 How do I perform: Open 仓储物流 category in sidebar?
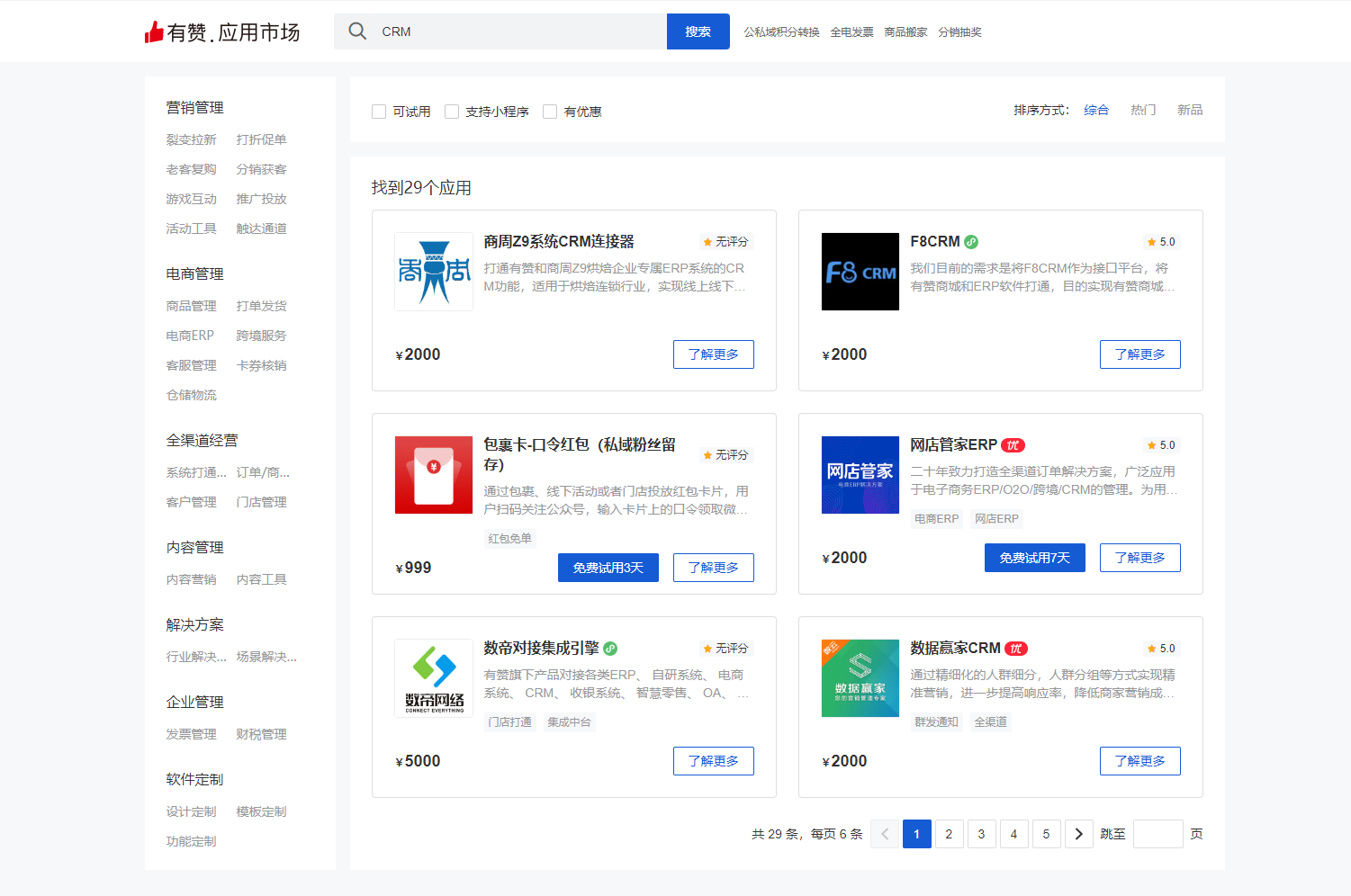(x=191, y=395)
